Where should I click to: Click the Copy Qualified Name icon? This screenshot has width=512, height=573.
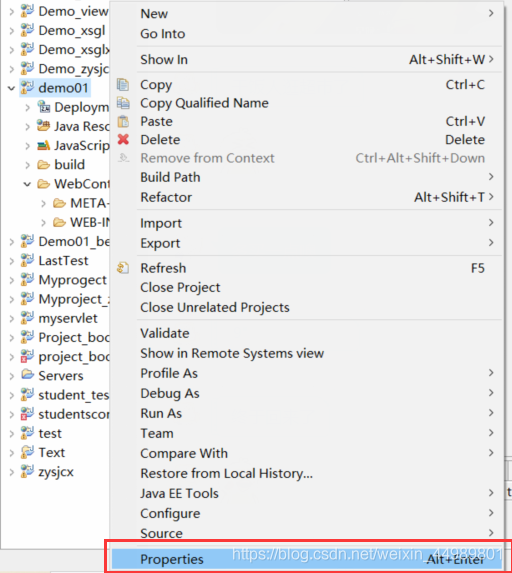pos(123,103)
